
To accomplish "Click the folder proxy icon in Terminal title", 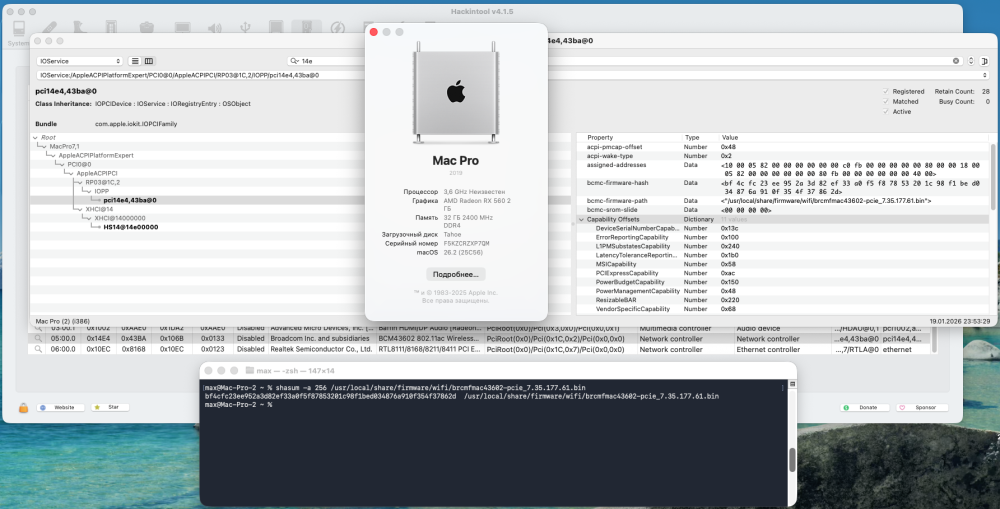I will [249, 371].
